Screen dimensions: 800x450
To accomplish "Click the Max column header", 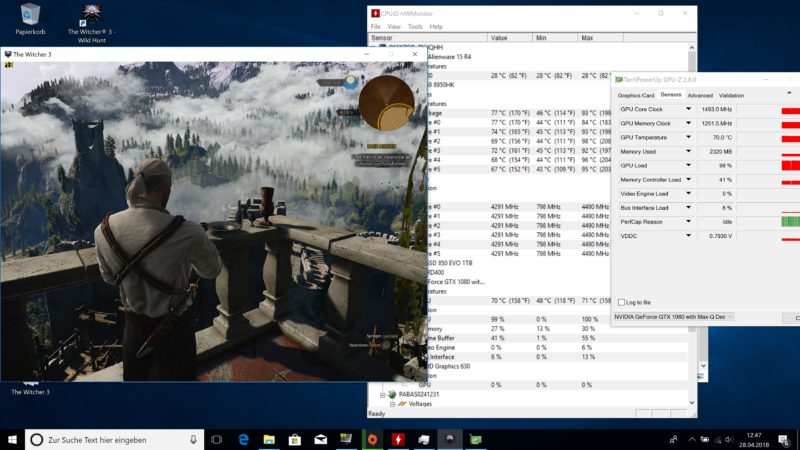I will tap(601, 38).
